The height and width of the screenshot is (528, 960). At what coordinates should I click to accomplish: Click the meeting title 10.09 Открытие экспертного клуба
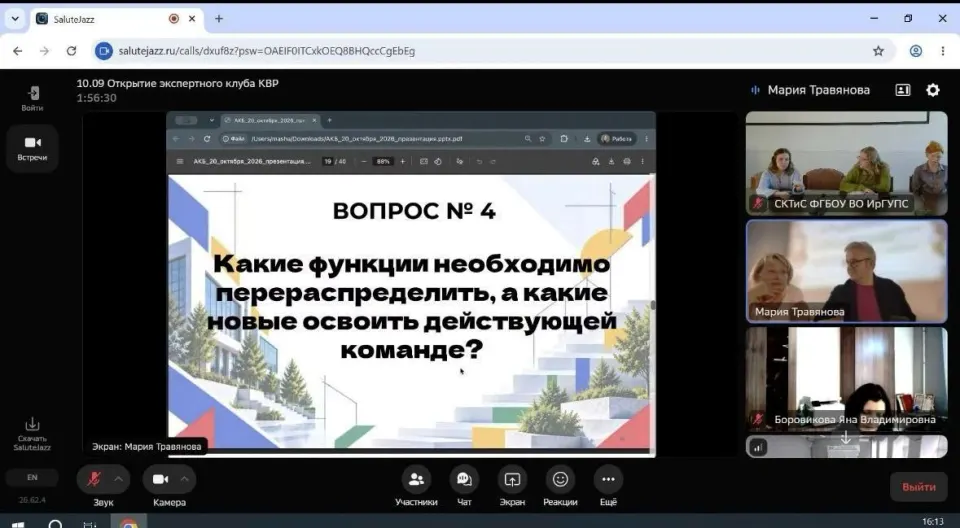point(178,83)
